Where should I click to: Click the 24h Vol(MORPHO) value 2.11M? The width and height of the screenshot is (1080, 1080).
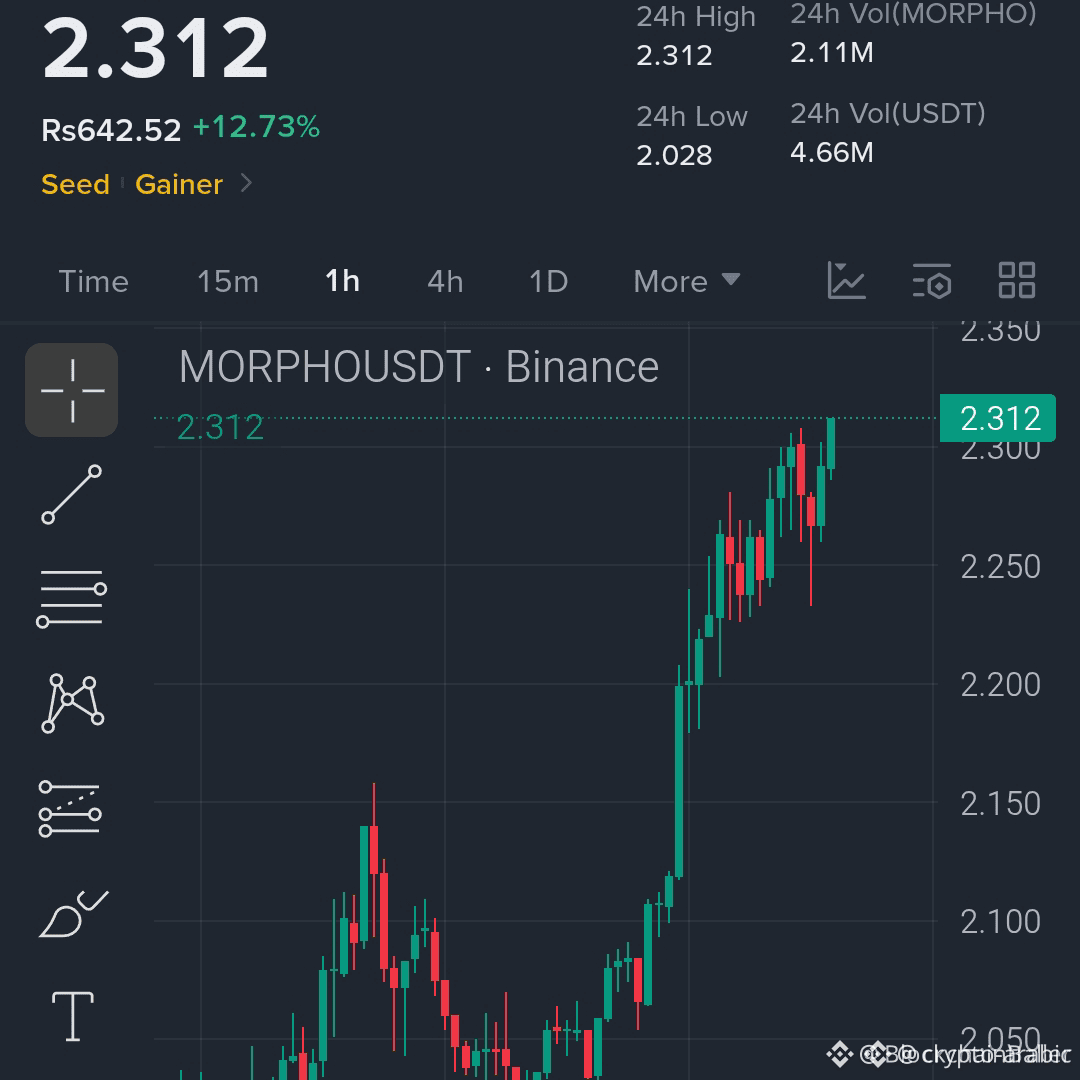[831, 52]
